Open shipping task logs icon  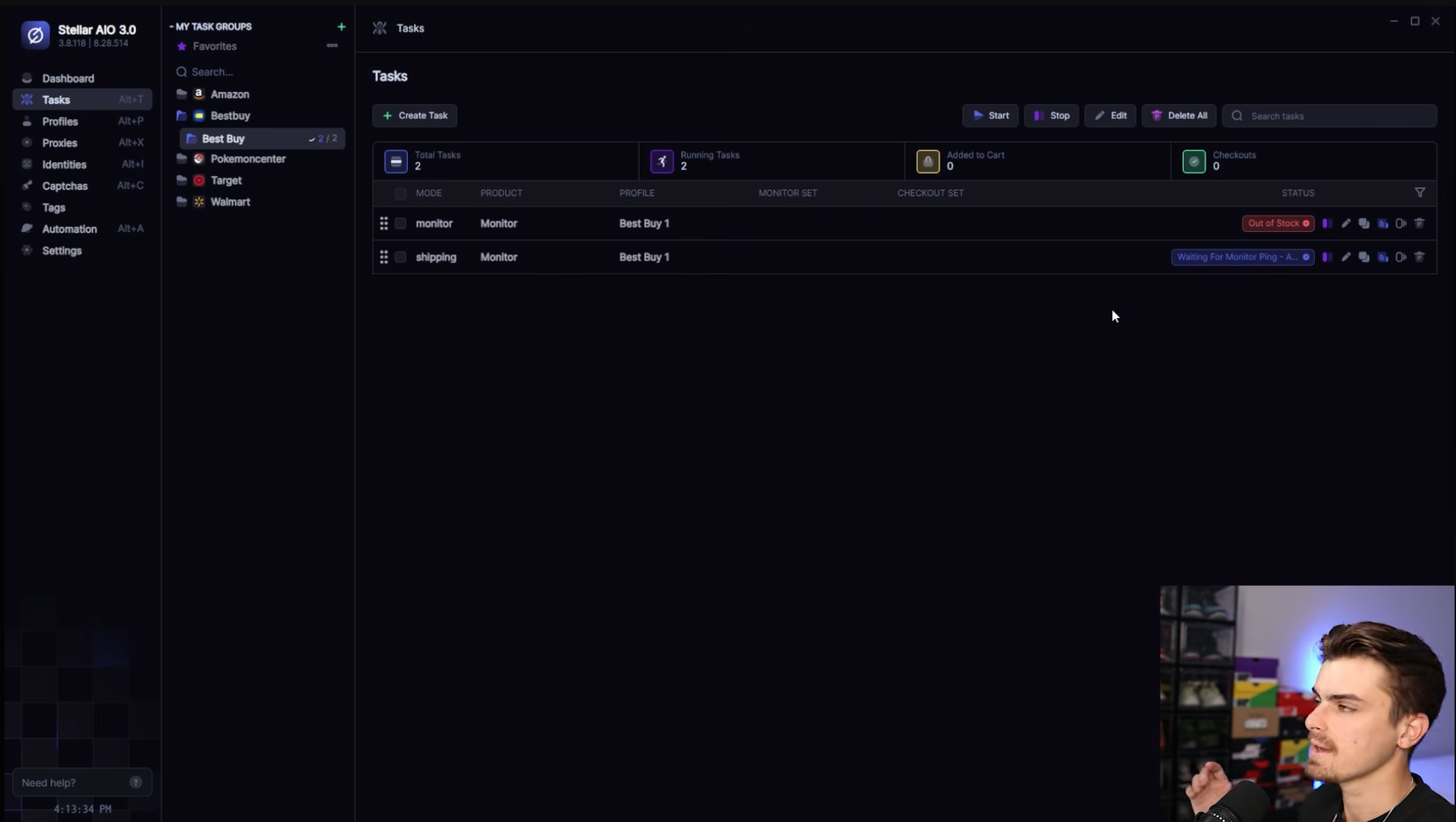tap(1382, 257)
